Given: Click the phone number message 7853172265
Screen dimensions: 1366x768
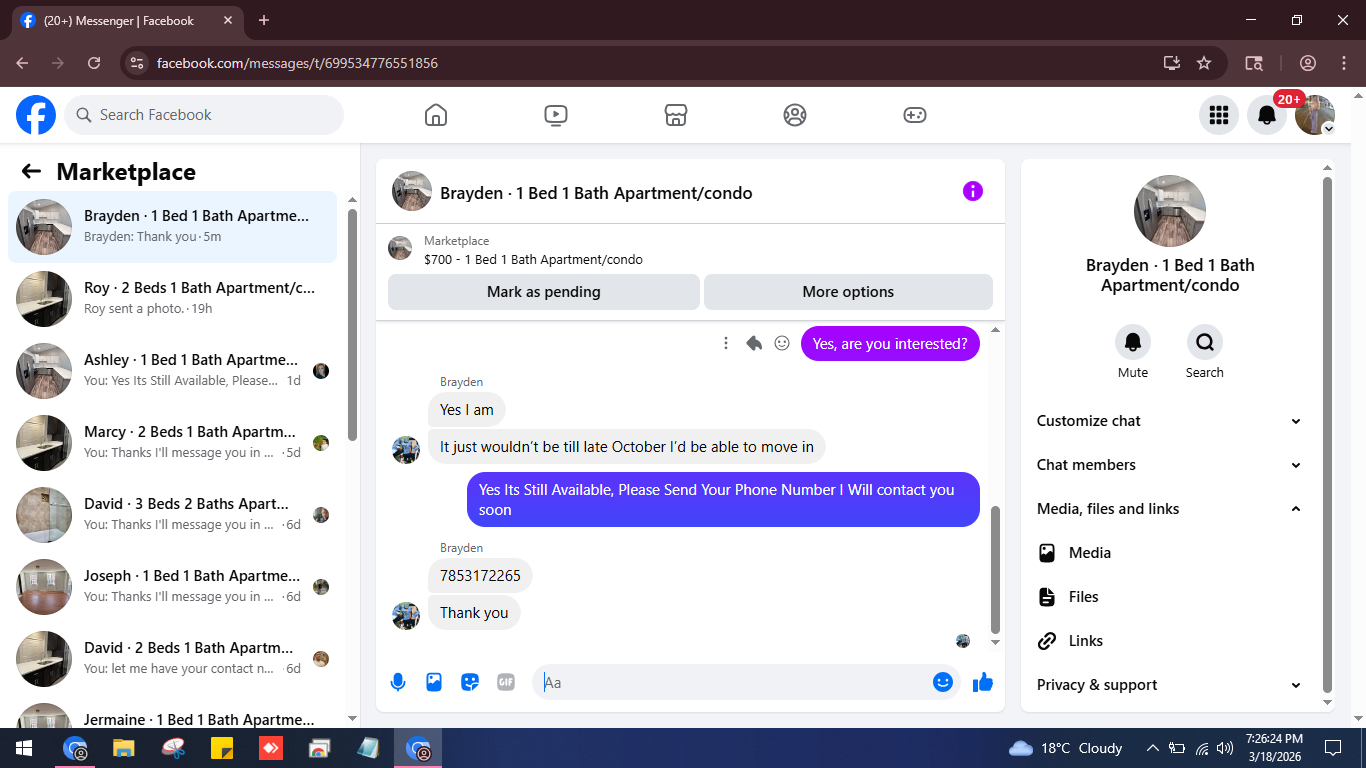Looking at the screenshot, I should point(480,576).
